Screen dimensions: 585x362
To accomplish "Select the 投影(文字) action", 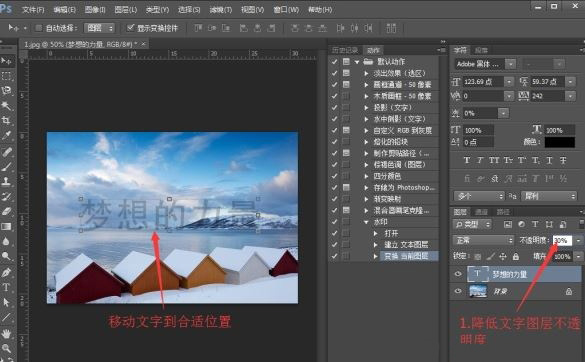I will 393,107.
